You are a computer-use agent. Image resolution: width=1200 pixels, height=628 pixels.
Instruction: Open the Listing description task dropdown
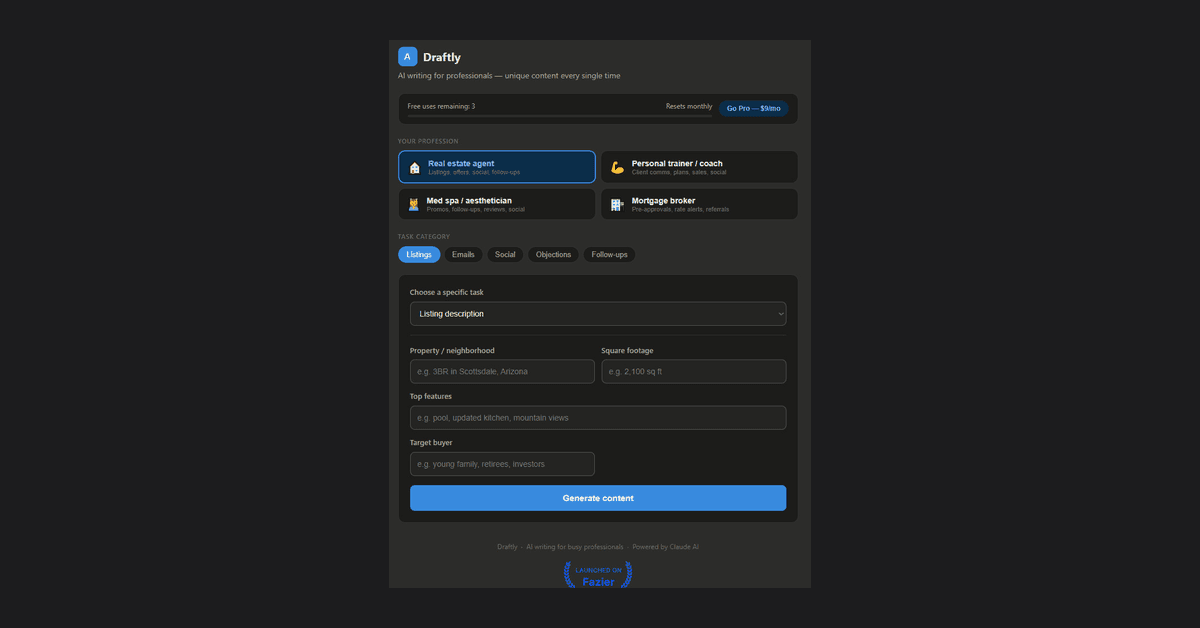pos(598,314)
